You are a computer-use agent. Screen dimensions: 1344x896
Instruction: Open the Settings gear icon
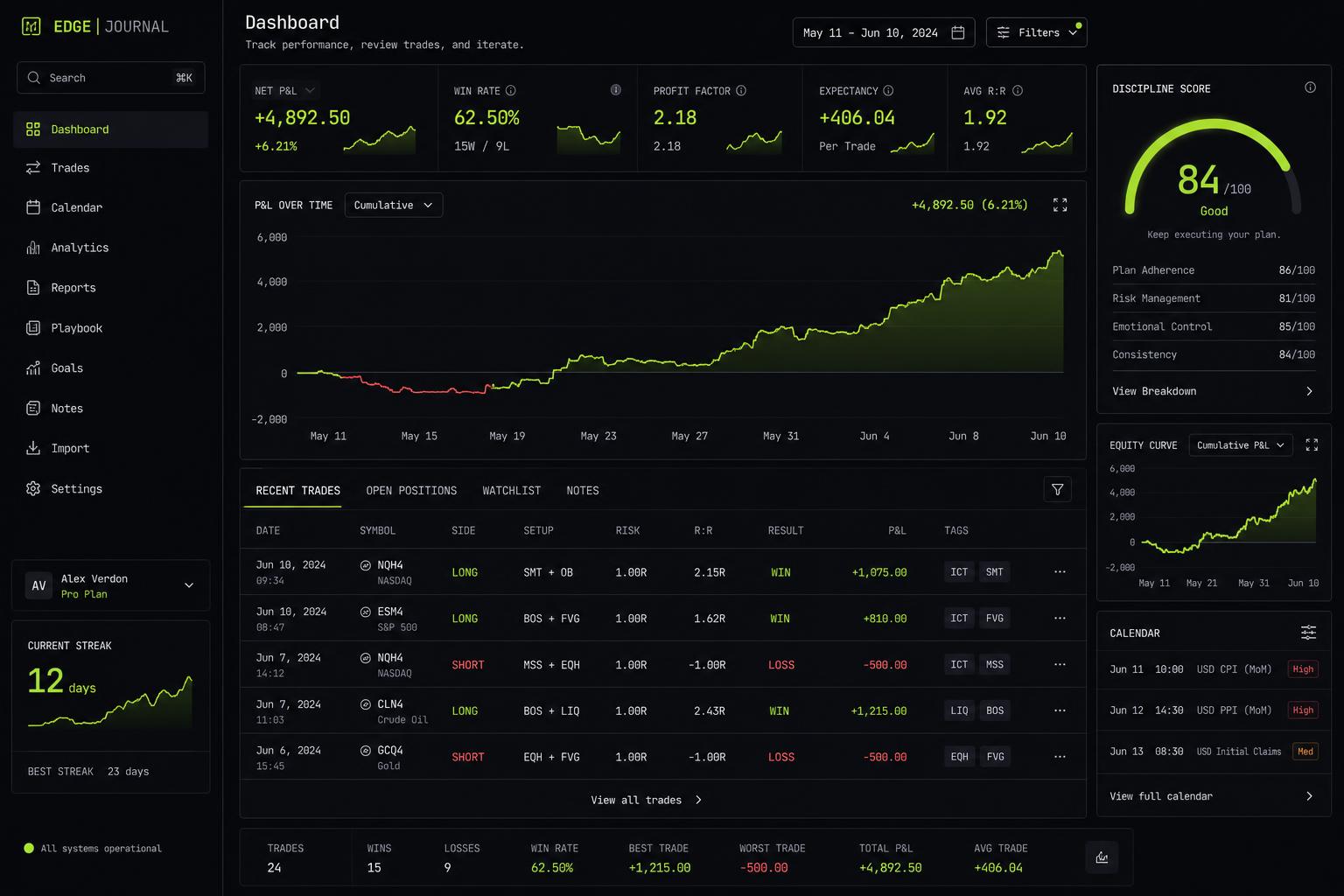pyautogui.click(x=33, y=488)
